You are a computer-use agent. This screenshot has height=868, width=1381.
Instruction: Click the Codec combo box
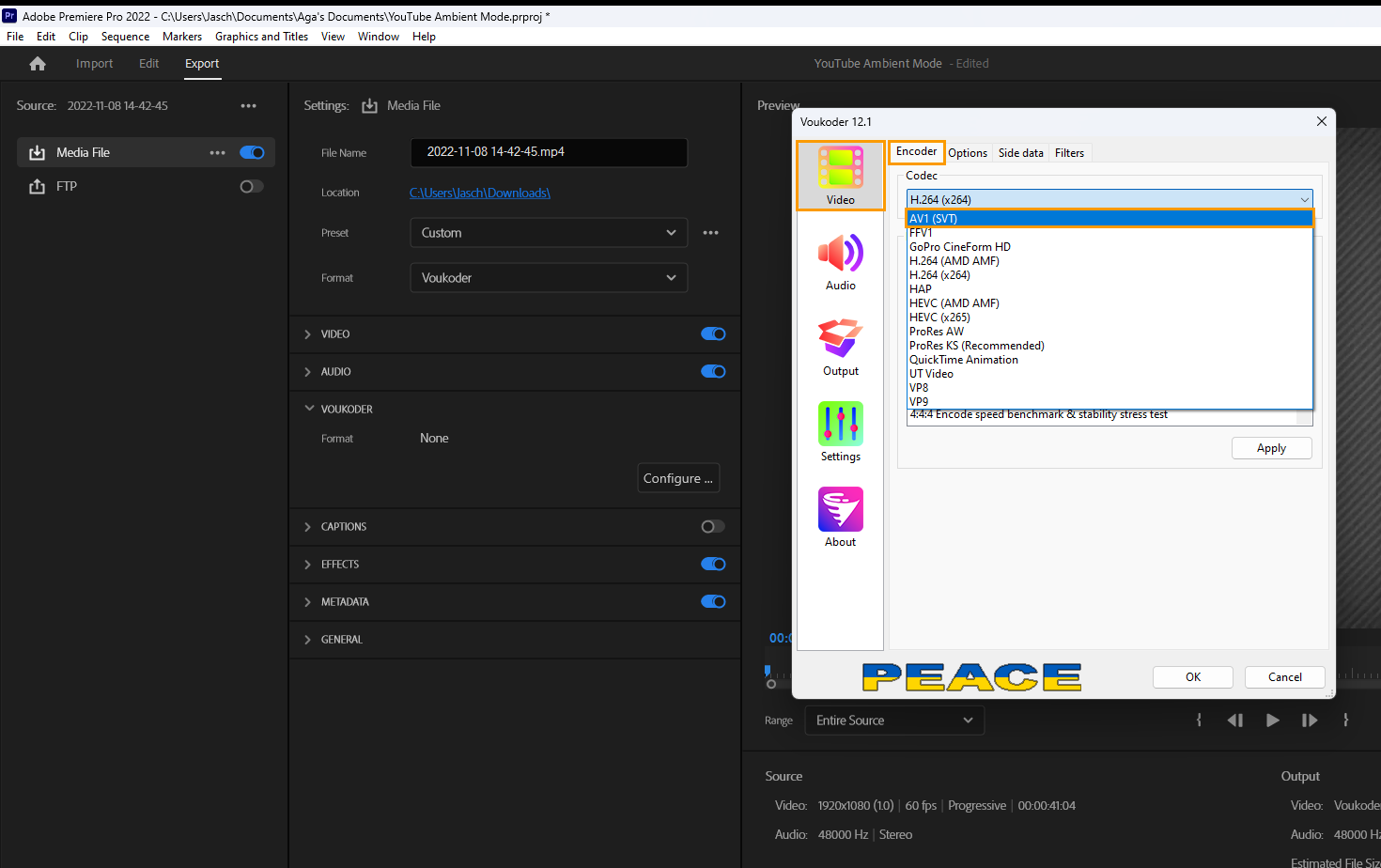(x=1109, y=199)
